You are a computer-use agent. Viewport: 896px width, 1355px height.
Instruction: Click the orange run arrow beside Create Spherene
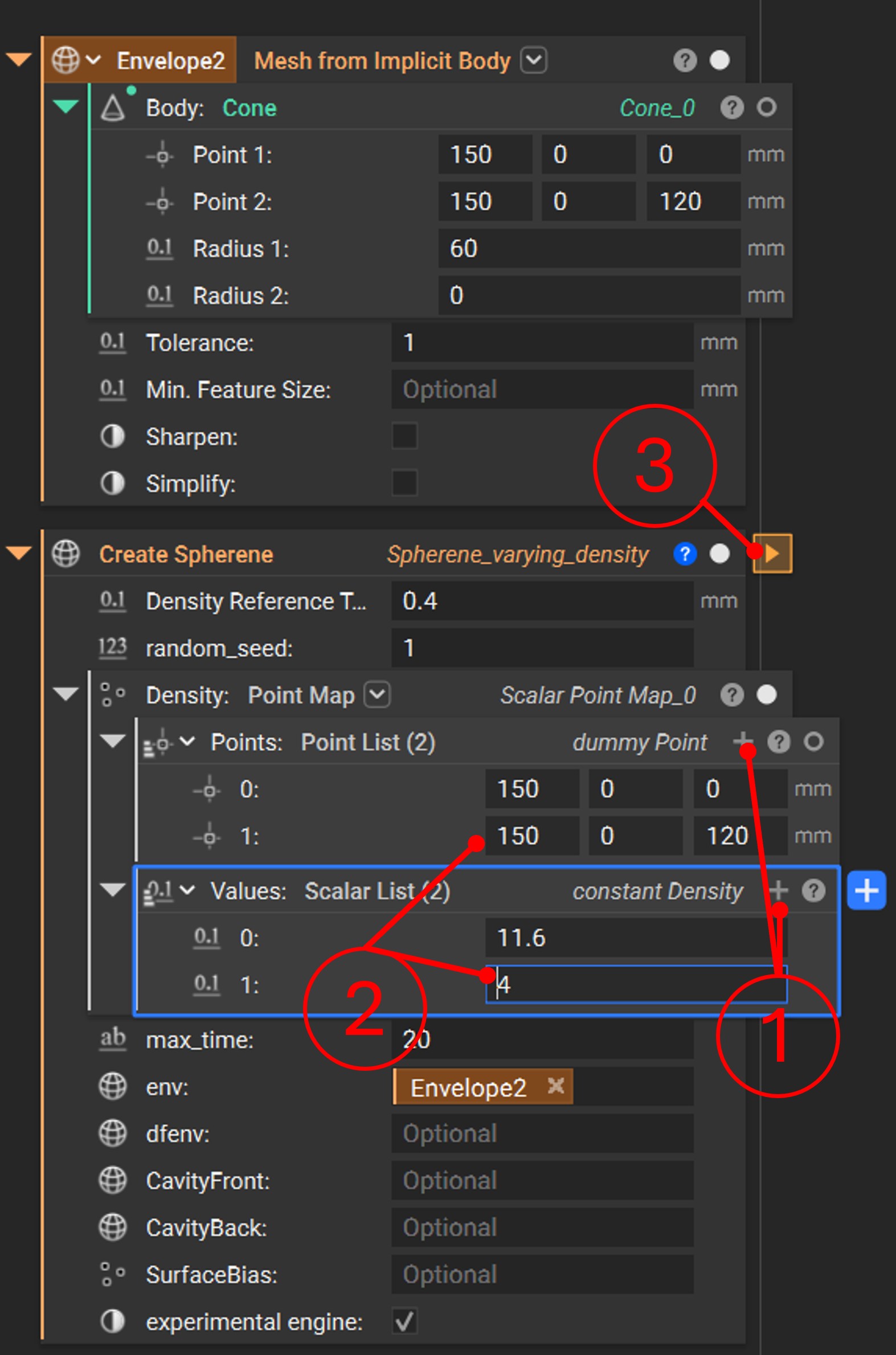click(772, 553)
